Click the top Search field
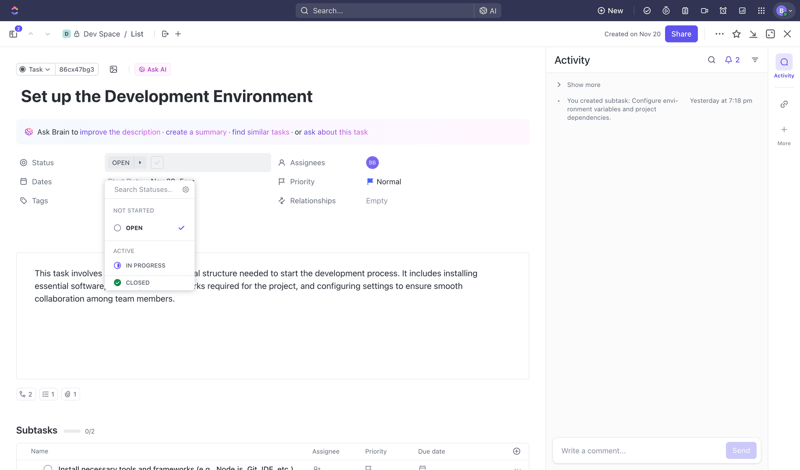800x470 pixels. (385, 11)
